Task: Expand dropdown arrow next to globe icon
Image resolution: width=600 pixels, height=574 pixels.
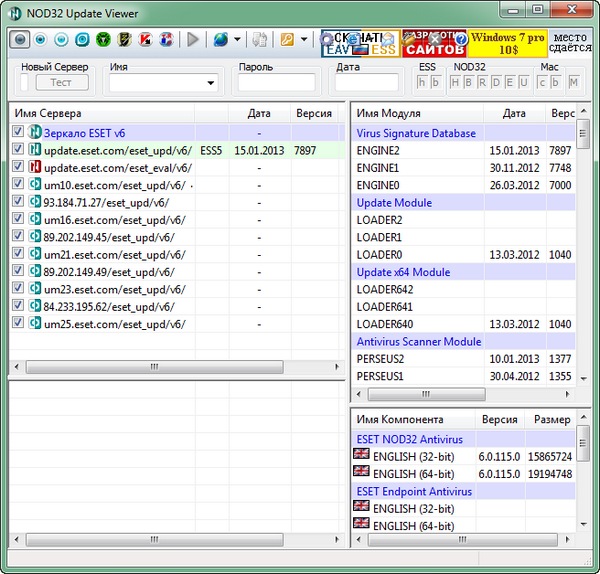Action: tap(237, 40)
